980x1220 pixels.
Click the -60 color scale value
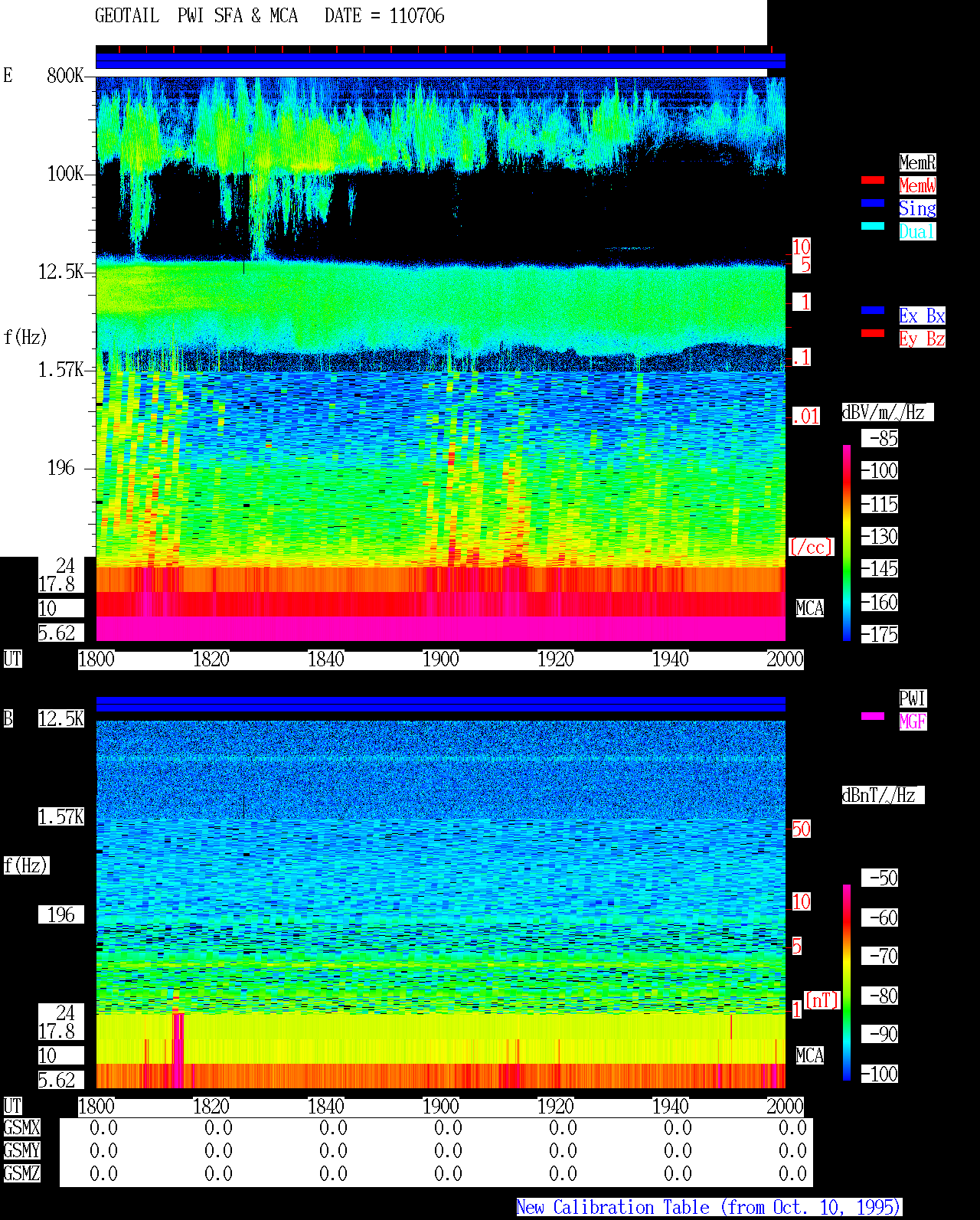tap(880, 917)
